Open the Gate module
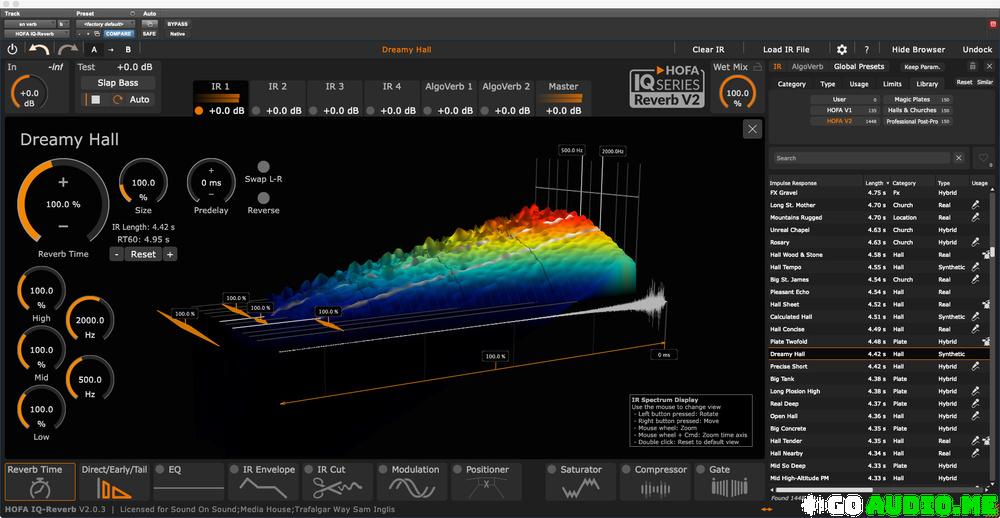 pos(729,482)
